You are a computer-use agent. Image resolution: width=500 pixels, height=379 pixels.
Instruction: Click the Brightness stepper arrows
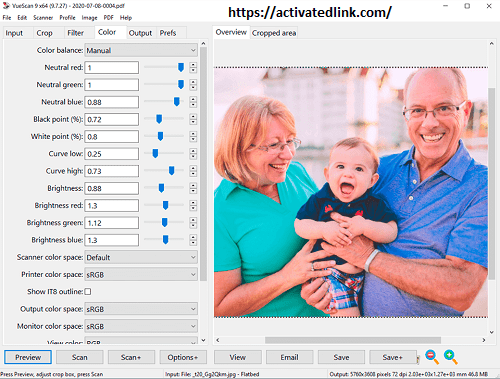(x=193, y=188)
